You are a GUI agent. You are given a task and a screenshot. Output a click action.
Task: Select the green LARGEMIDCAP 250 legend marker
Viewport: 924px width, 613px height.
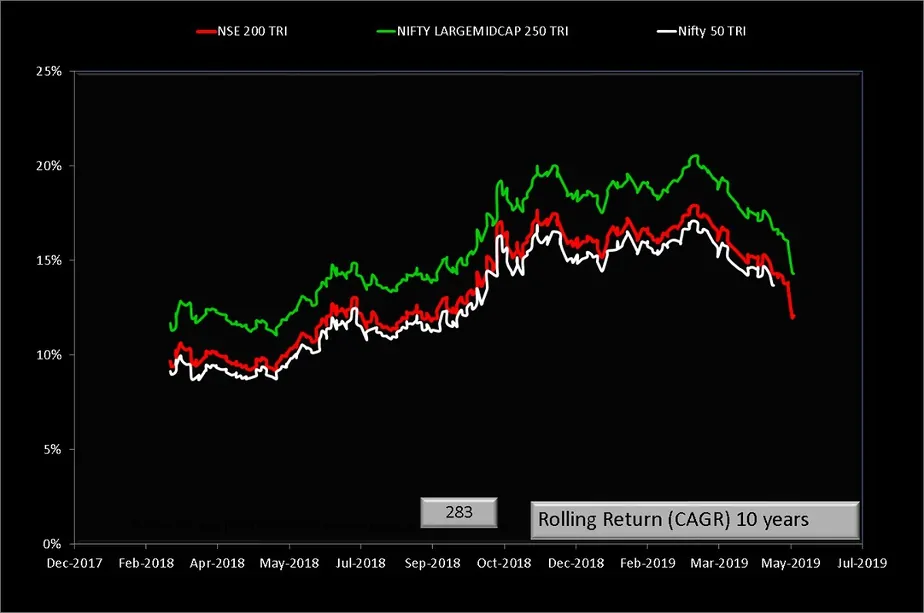pos(386,32)
